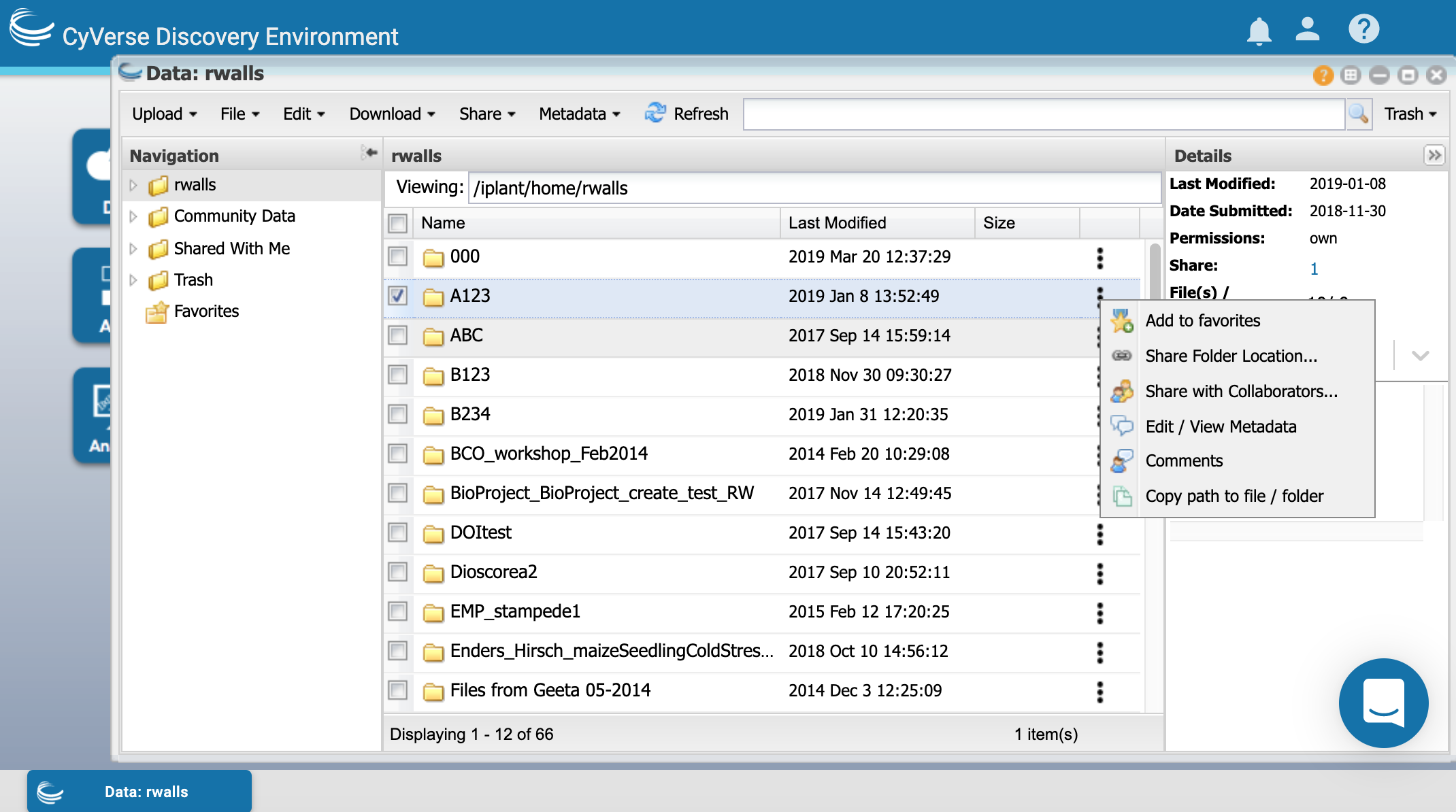Check the box for folder B234
The image size is (1456, 812).
tap(397, 414)
